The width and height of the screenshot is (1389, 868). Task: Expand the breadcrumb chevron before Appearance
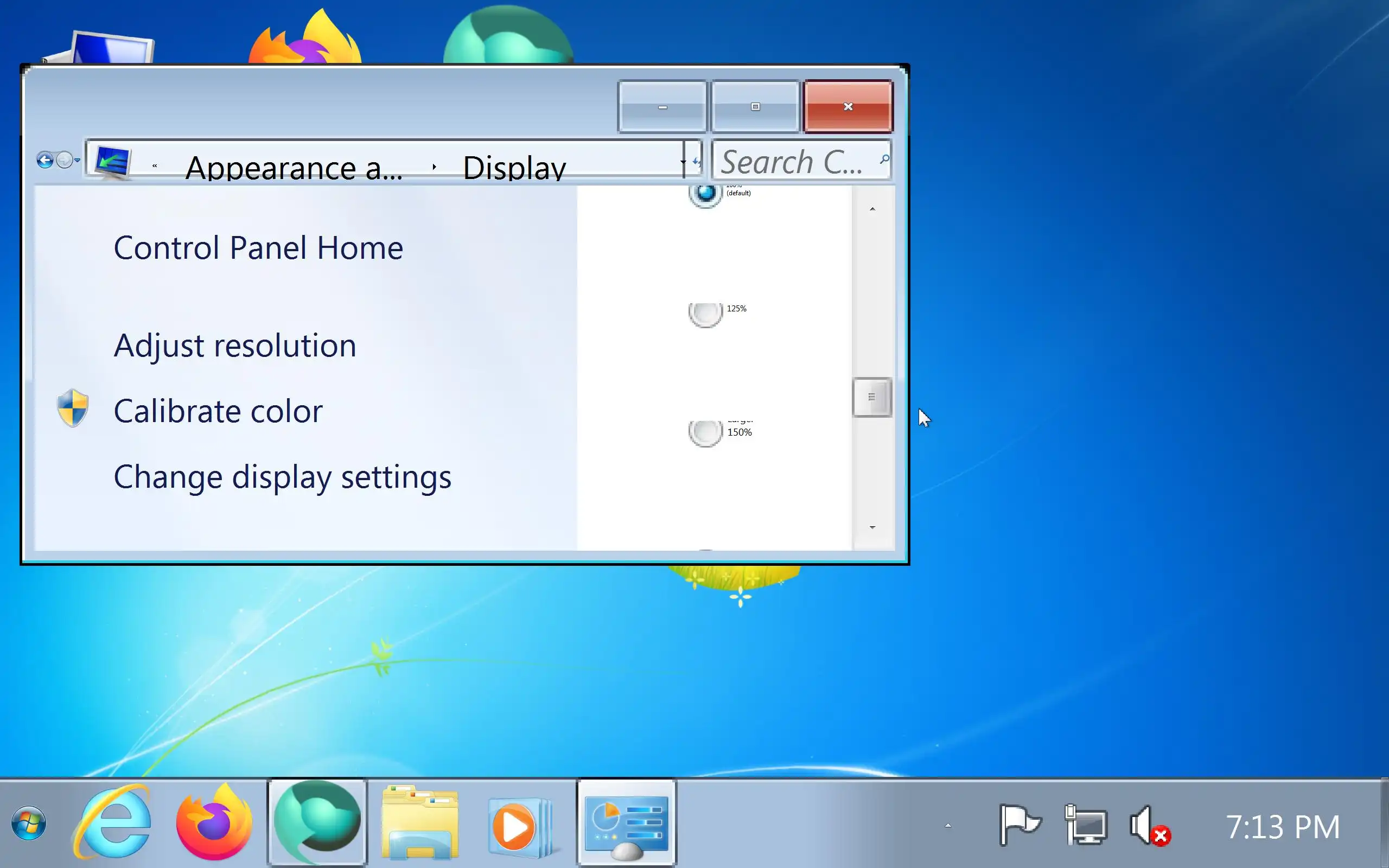click(155, 166)
